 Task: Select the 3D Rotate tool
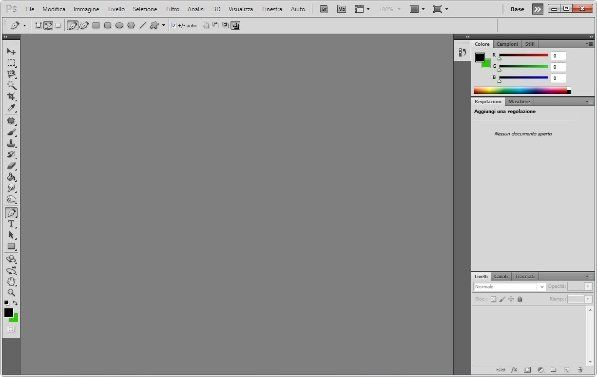pyautogui.click(x=11, y=259)
